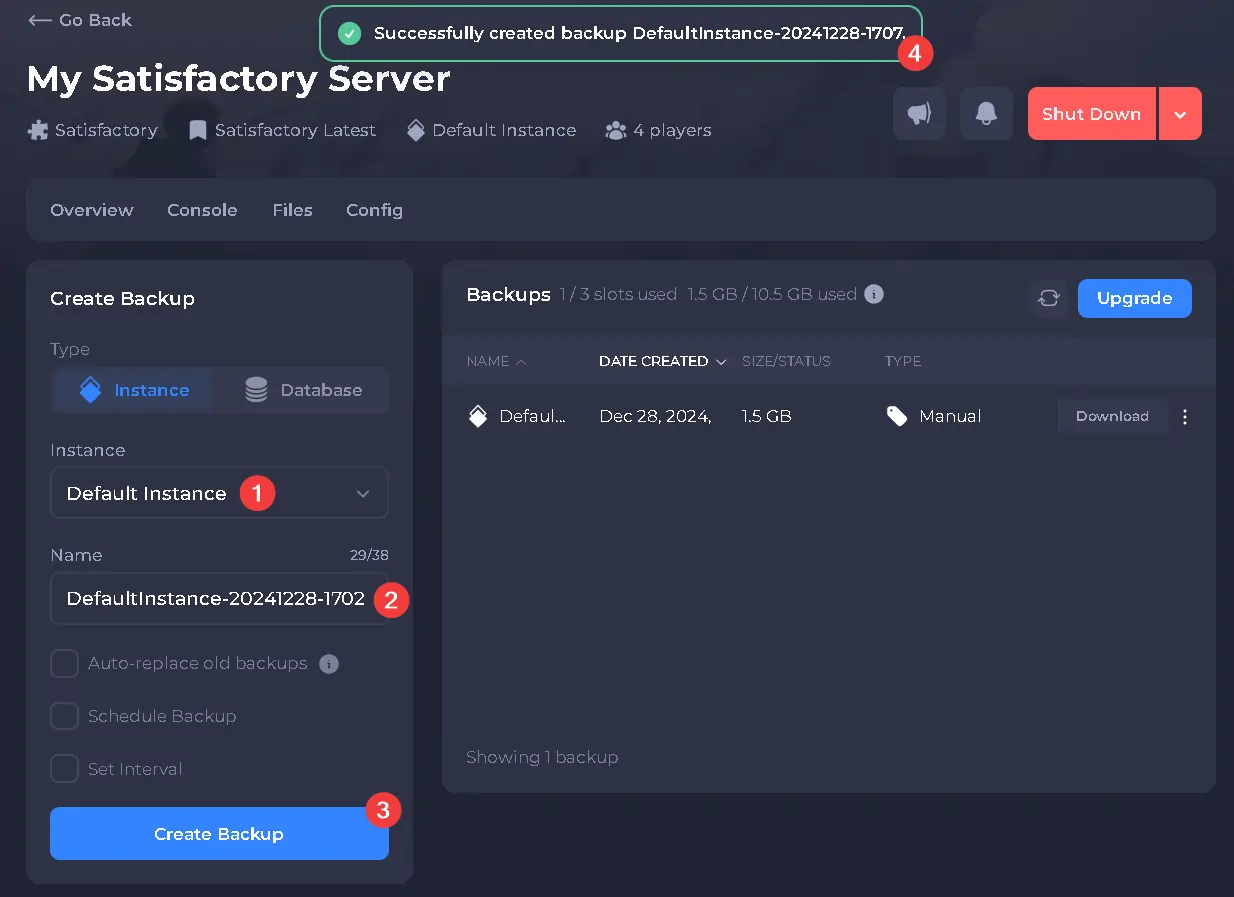Viewport: 1234px width, 897px height.
Task: Click the backup Name input field
Action: tap(219, 598)
